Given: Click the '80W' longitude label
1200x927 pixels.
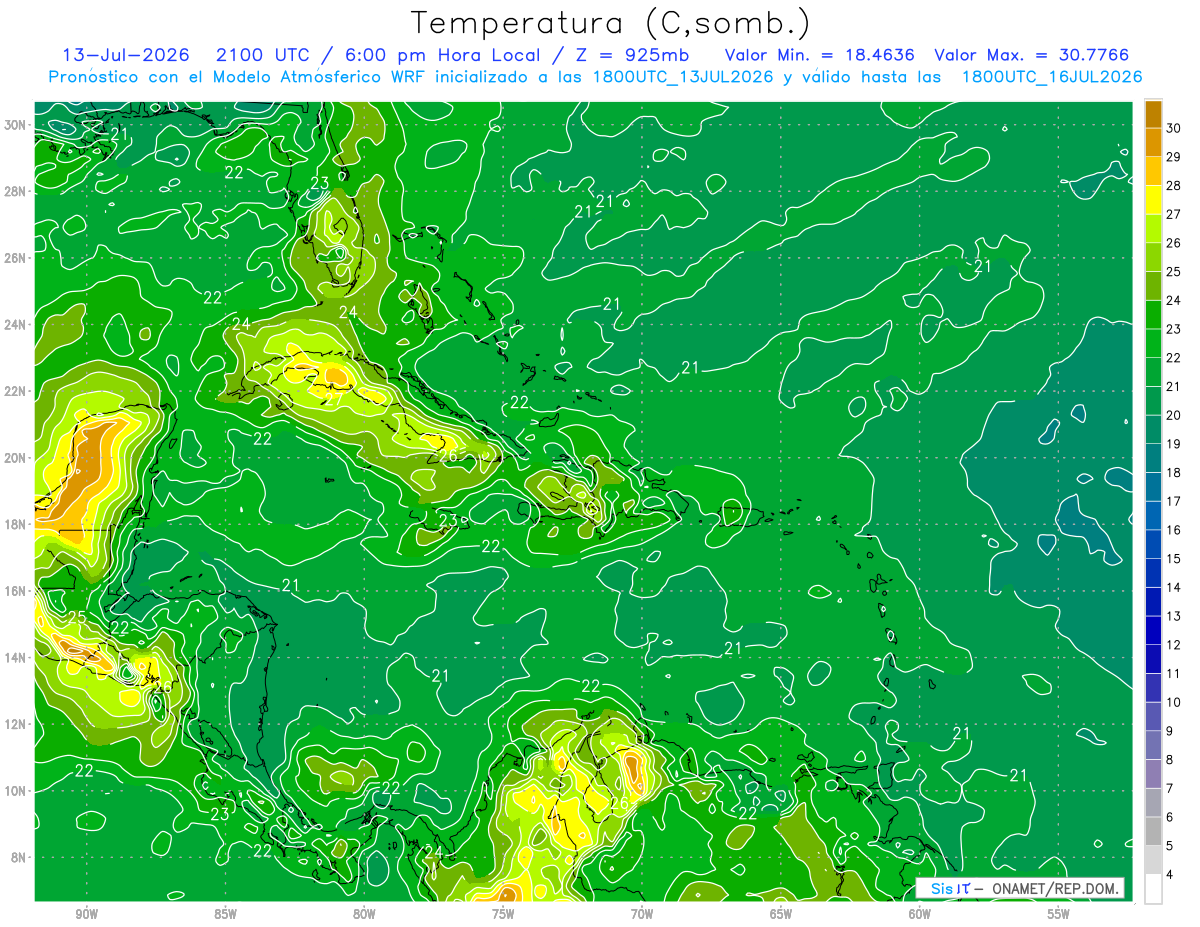Looking at the screenshot, I should pos(364,913).
